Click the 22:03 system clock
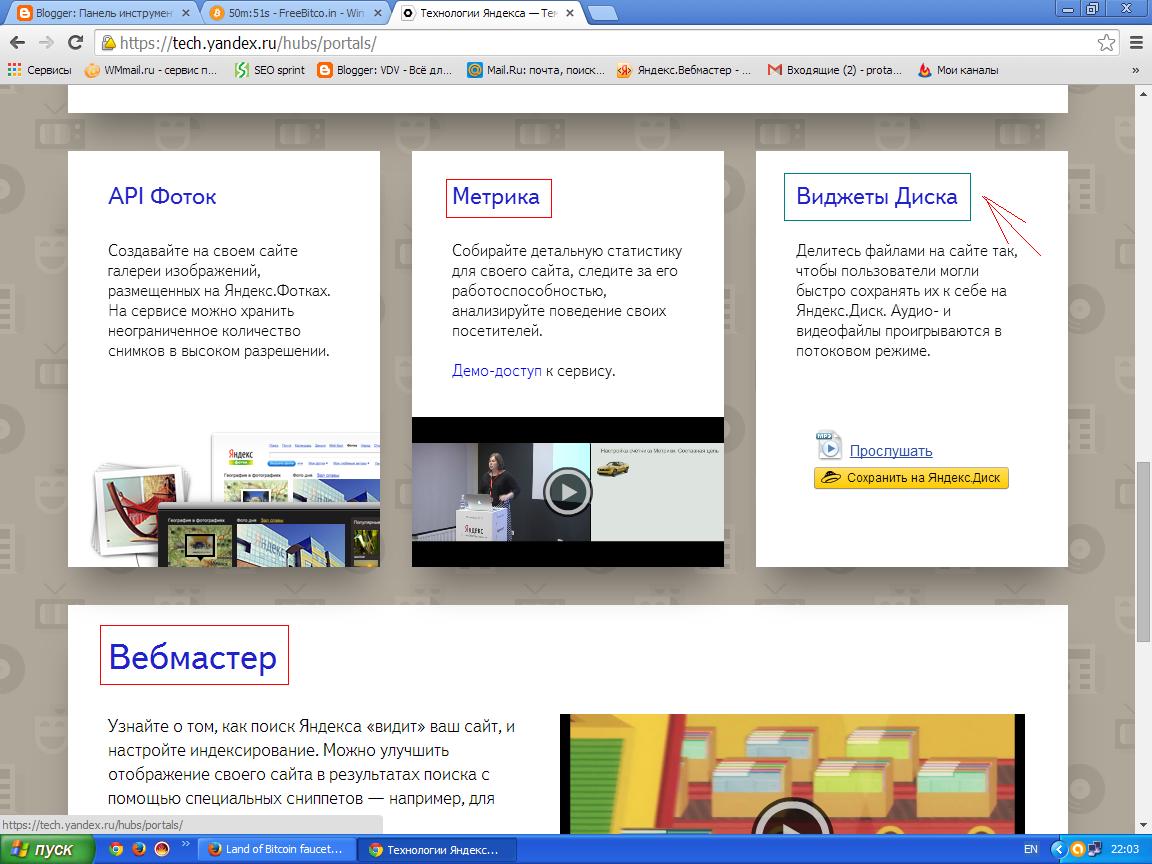The image size is (1152, 864). pos(1126,849)
